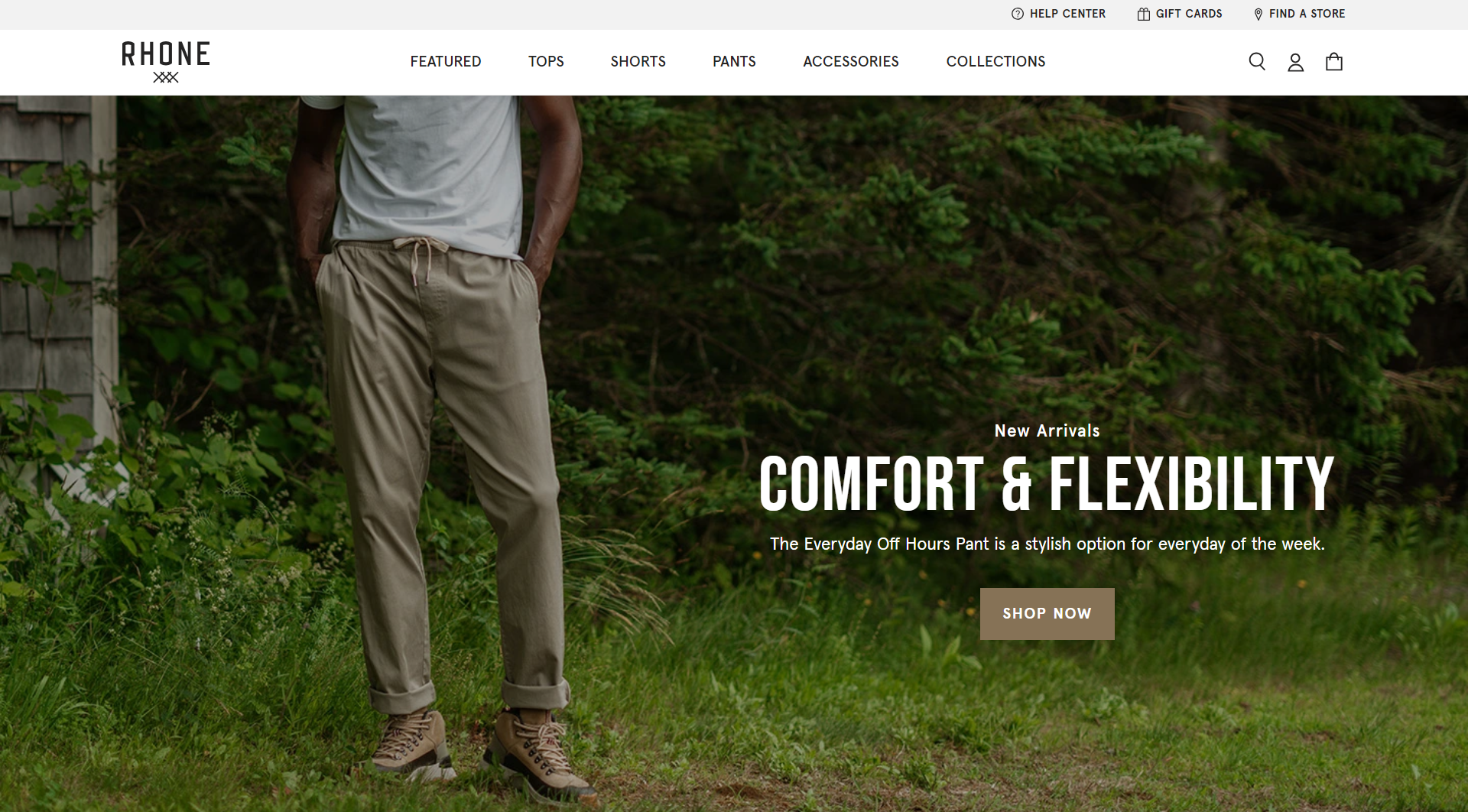
Task: Click the Shop Now button
Action: pyautogui.click(x=1047, y=614)
